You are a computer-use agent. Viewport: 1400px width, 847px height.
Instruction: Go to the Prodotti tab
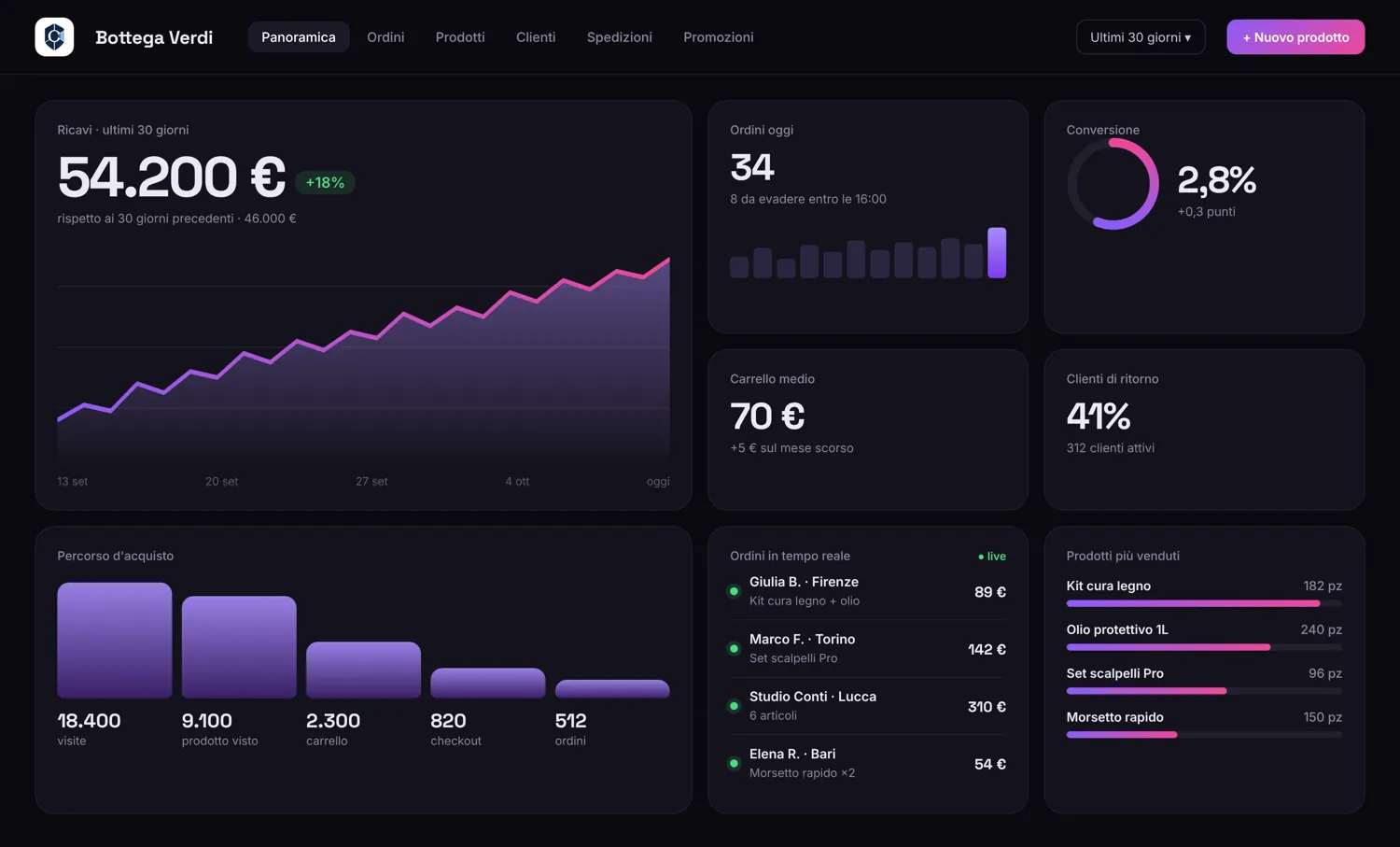460,37
